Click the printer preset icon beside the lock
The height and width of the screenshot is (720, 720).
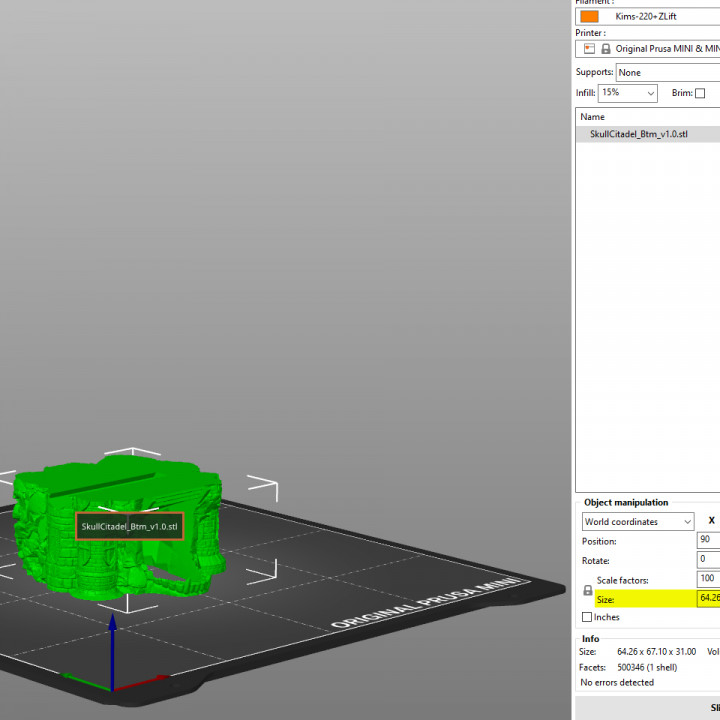coord(589,49)
